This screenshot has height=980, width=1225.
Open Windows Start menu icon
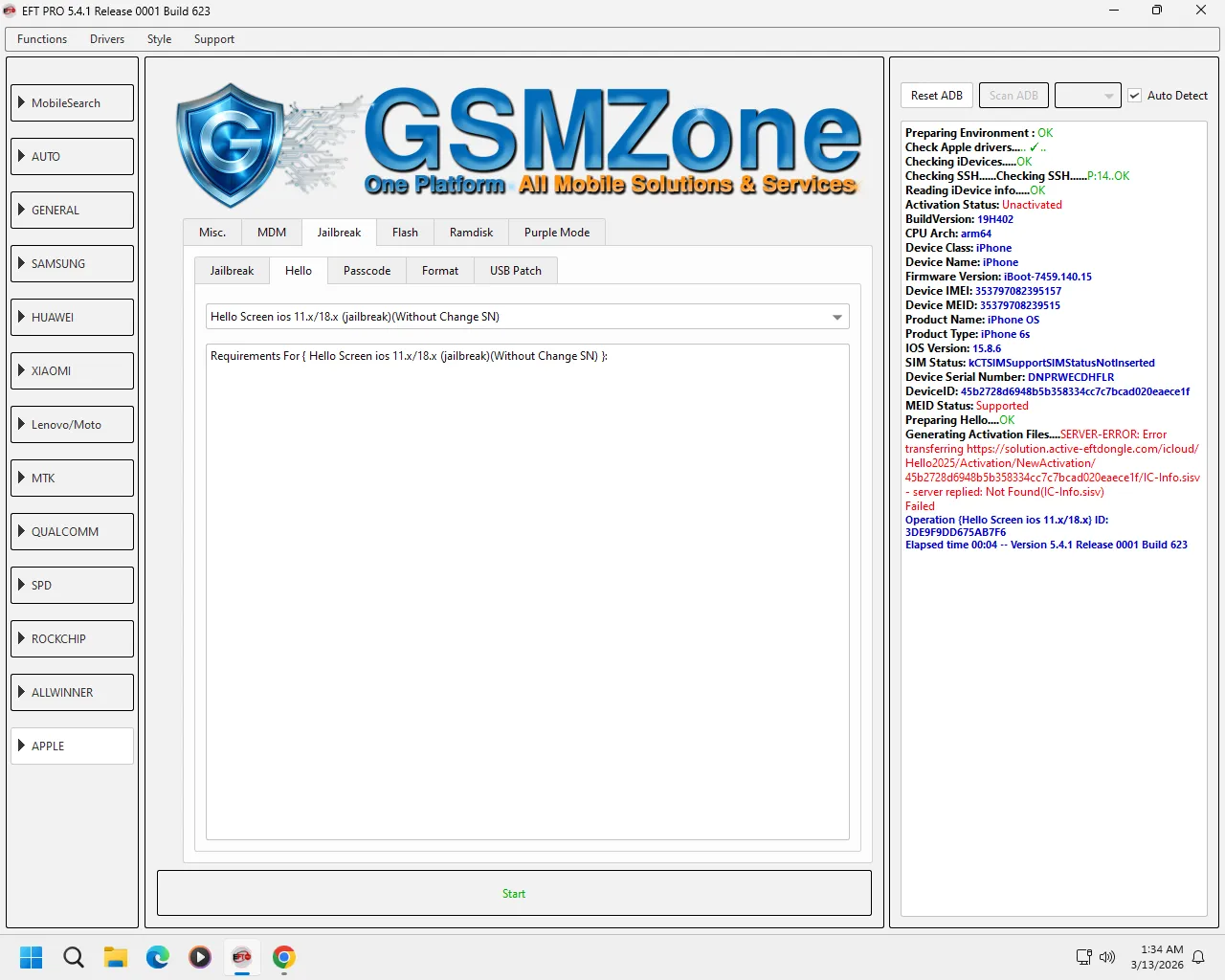(32, 957)
